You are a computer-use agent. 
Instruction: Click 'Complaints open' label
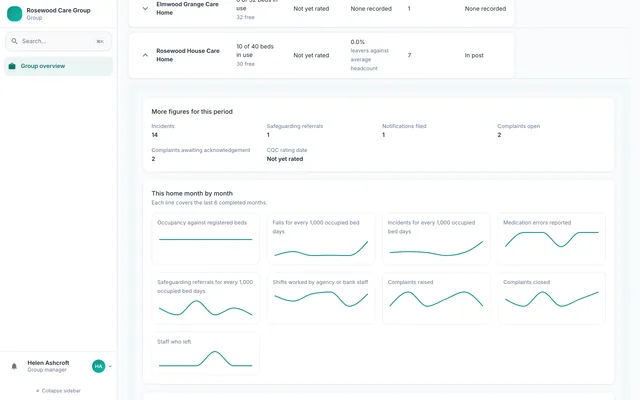(518, 126)
